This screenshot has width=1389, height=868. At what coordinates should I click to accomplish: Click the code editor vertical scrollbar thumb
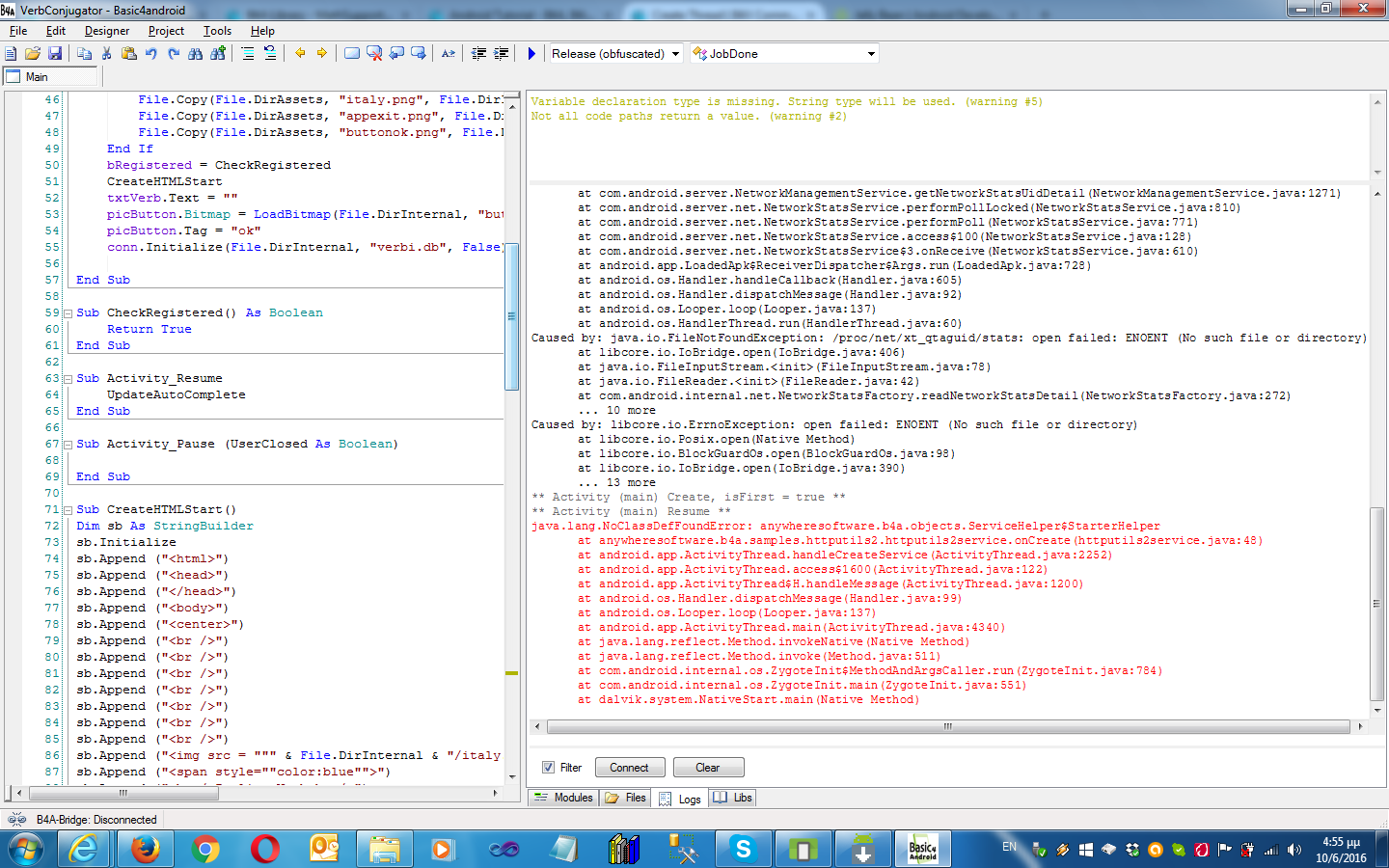[x=512, y=316]
